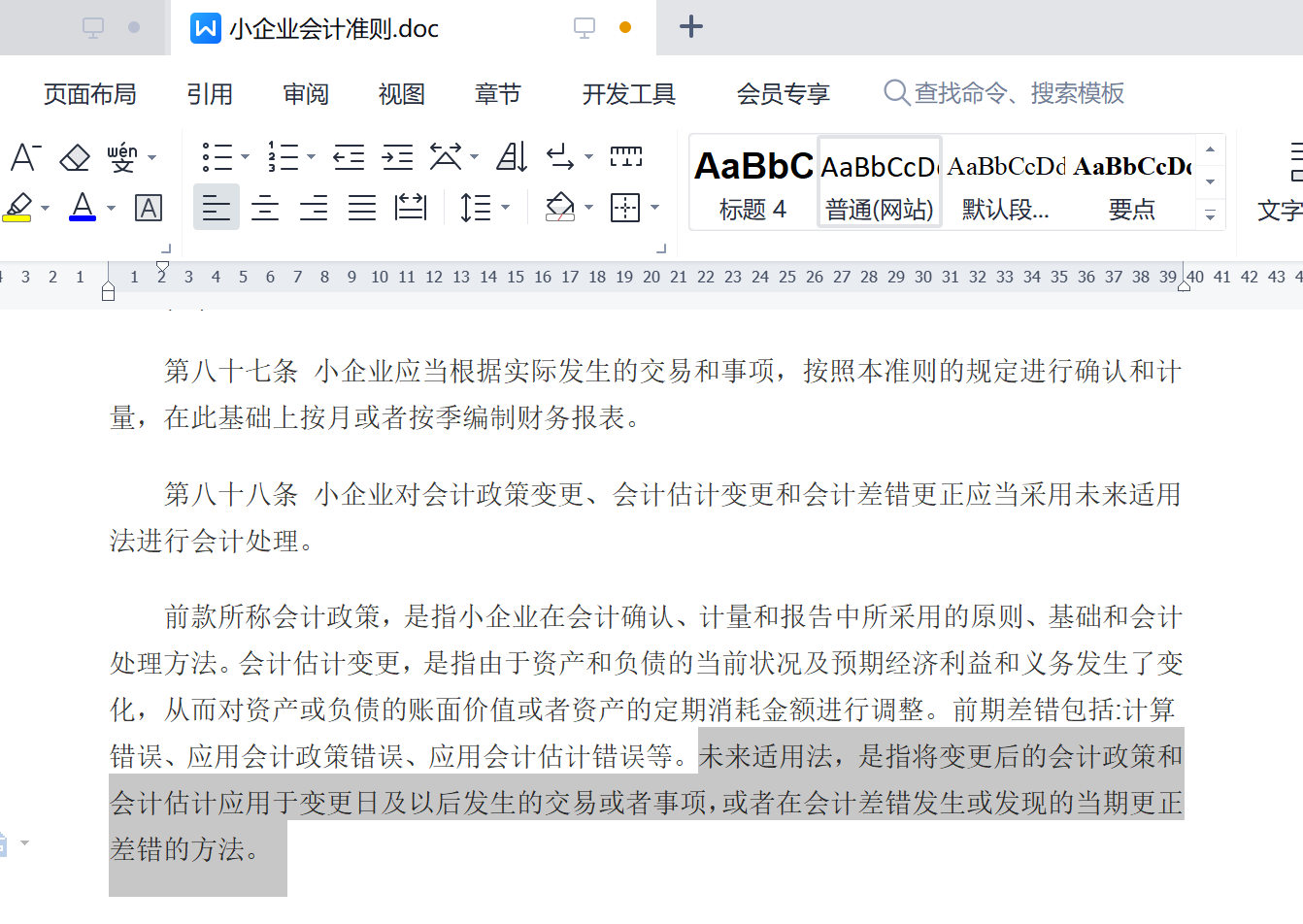Click the increase indent icon

click(397, 157)
